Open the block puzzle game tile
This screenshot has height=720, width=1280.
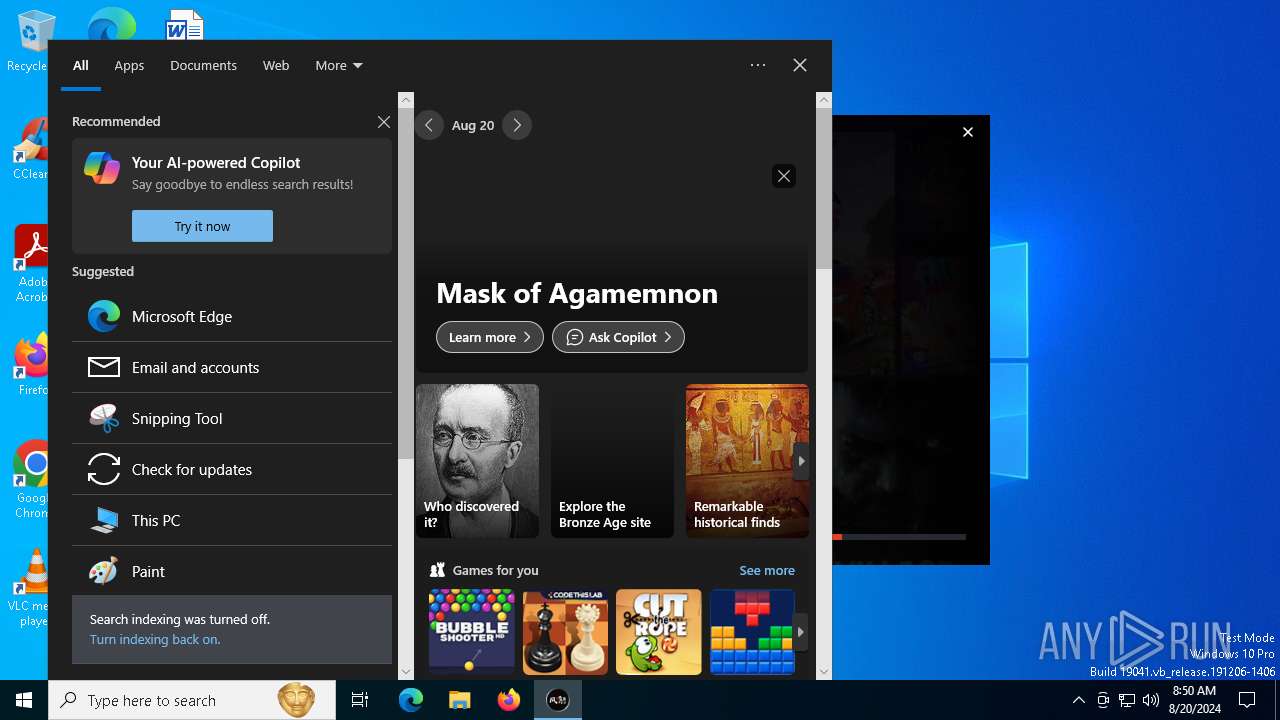752,632
